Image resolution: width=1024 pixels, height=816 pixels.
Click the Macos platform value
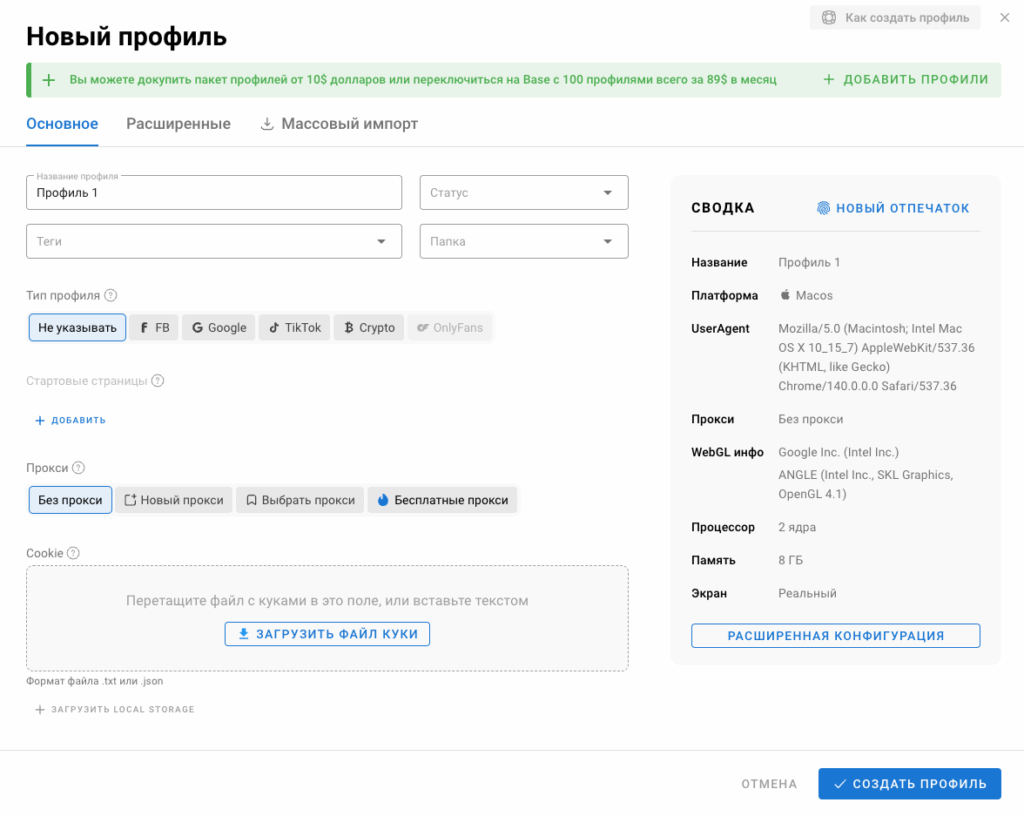coord(807,295)
